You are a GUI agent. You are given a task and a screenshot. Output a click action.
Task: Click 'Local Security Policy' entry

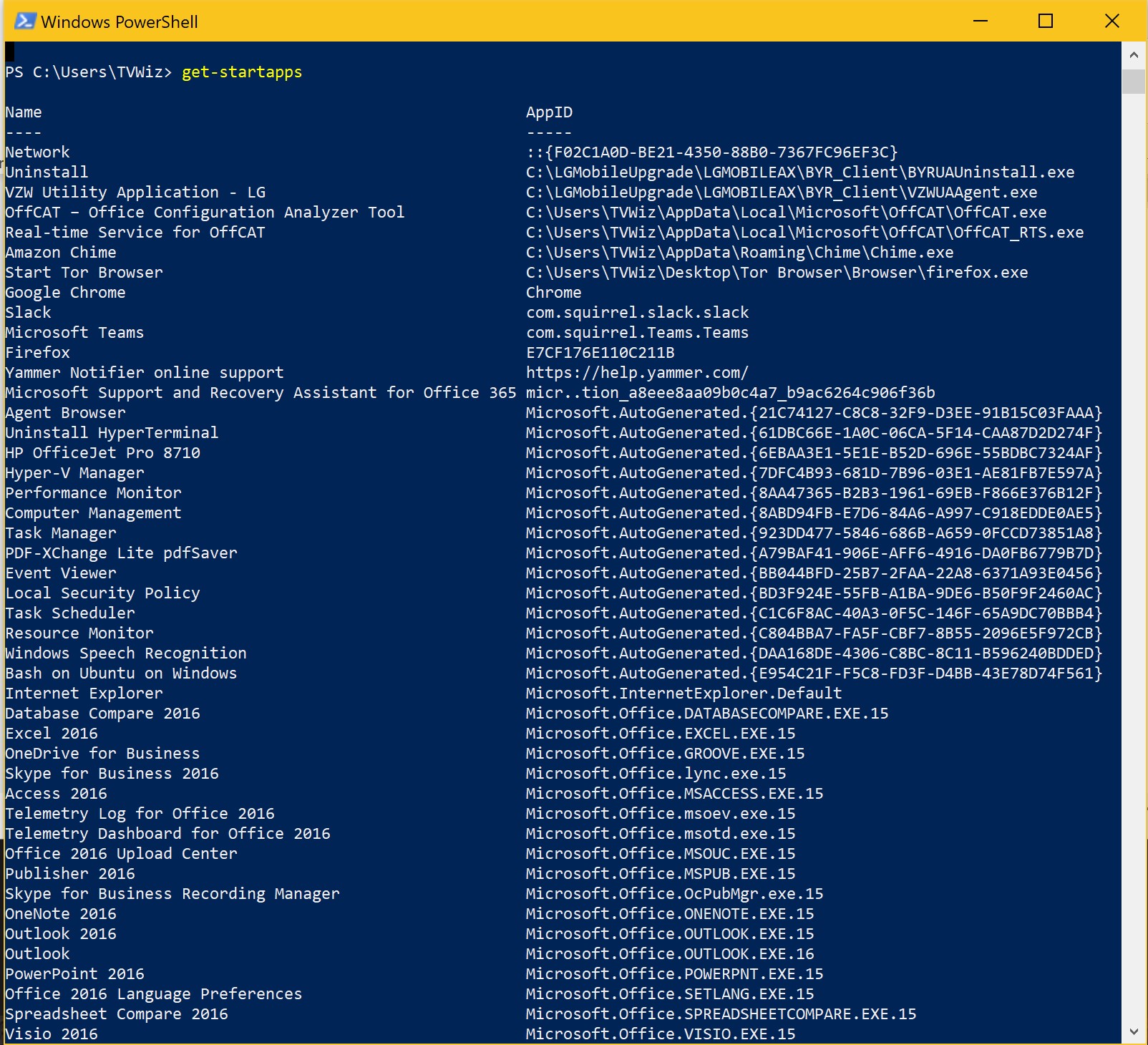pyautogui.click(x=102, y=593)
